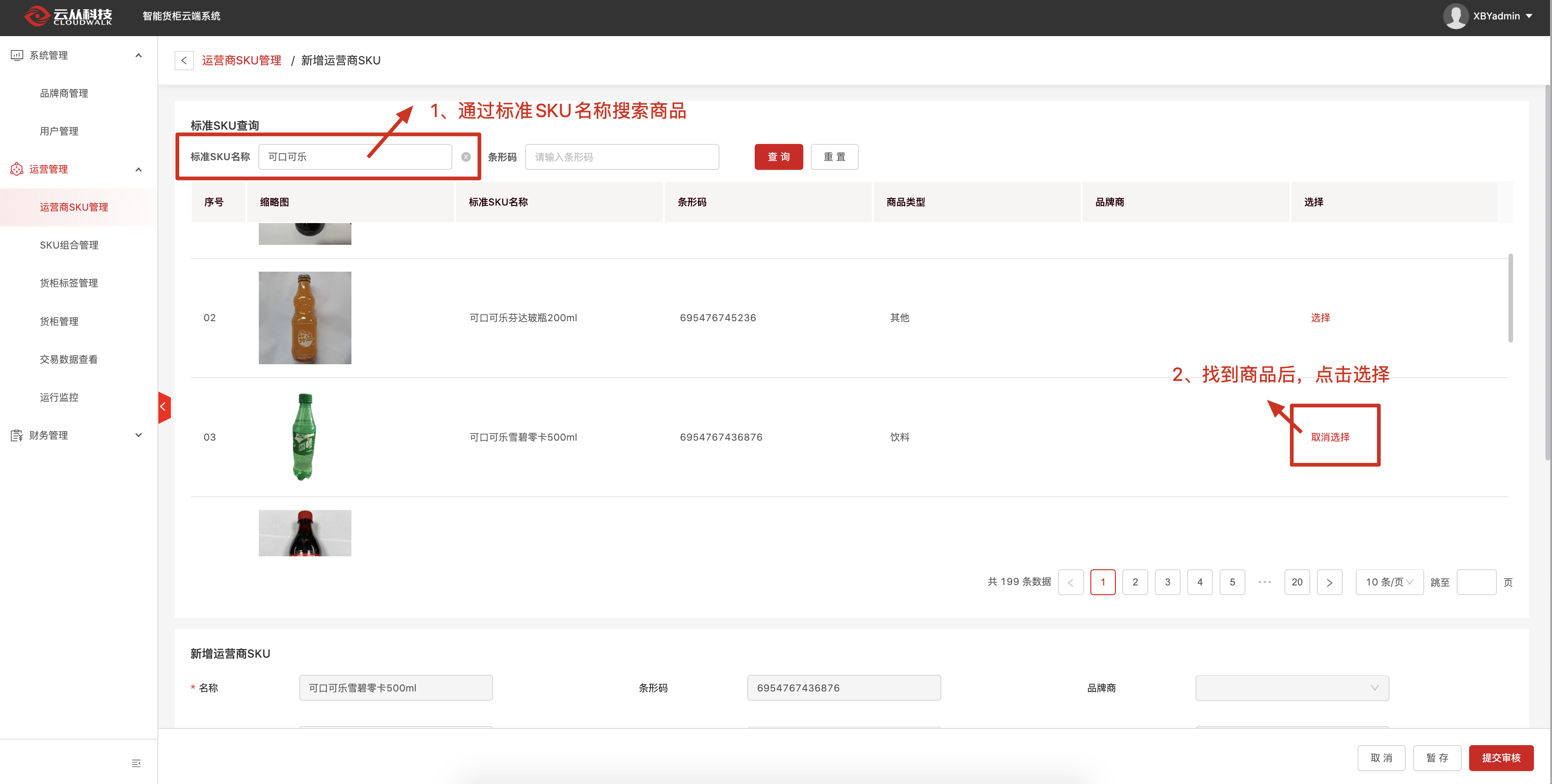Image resolution: width=1552 pixels, height=784 pixels.
Task: Click the Fanta bottle thumbnail
Action: point(305,317)
